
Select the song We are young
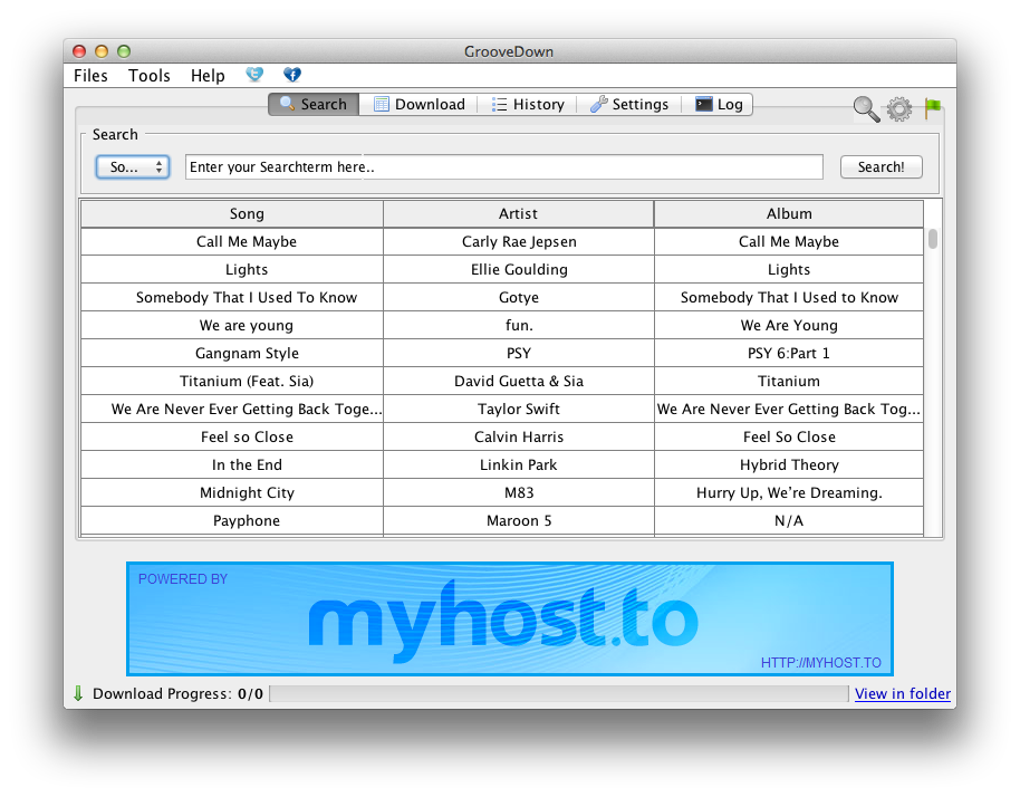[x=232, y=325]
